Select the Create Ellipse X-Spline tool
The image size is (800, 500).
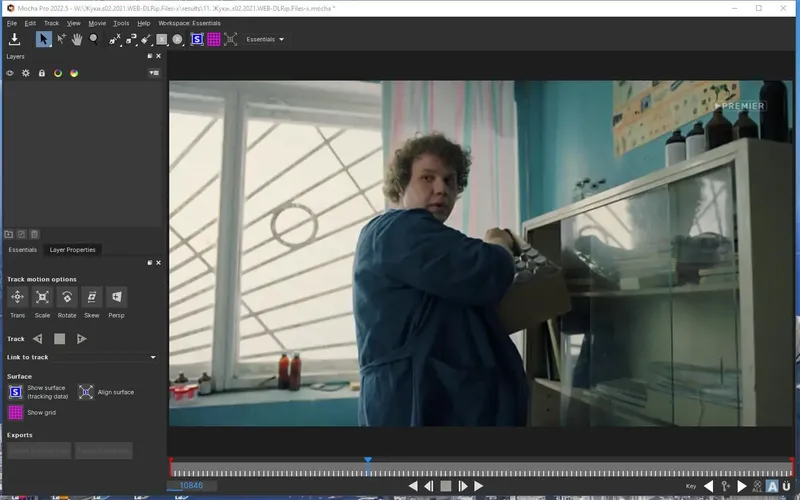point(178,39)
